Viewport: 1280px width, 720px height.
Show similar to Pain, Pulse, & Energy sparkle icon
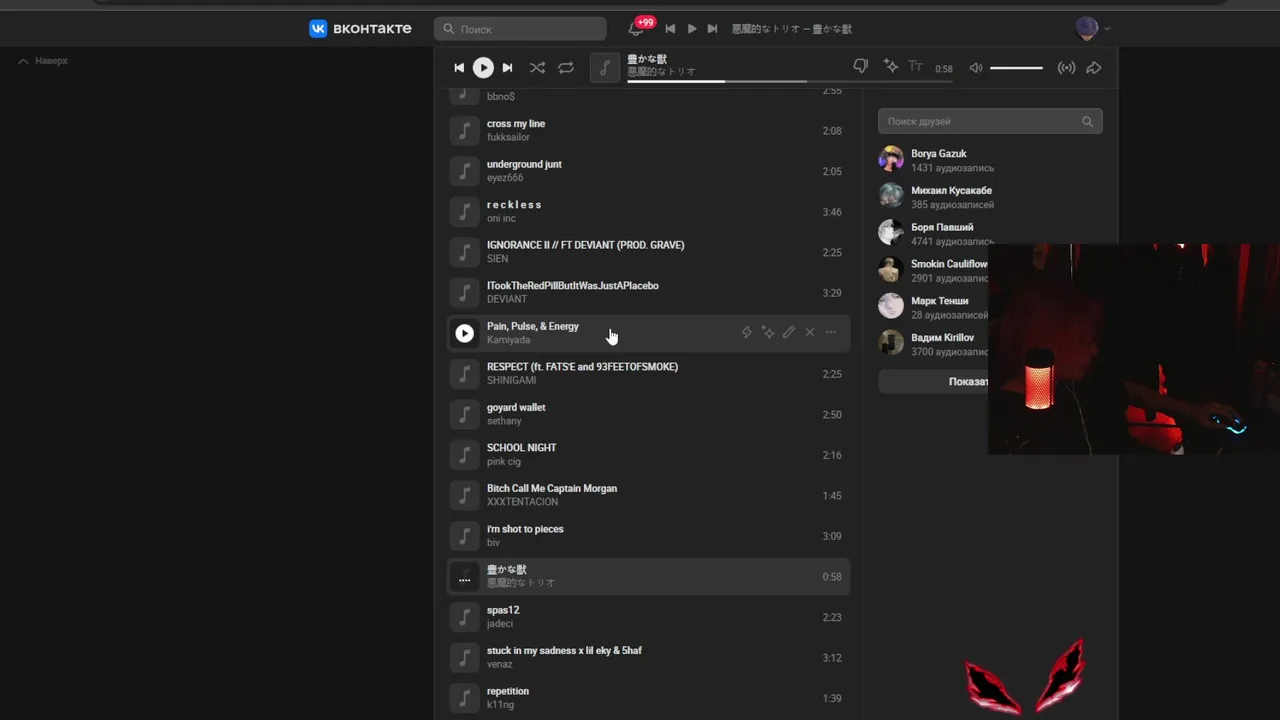(767, 332)
